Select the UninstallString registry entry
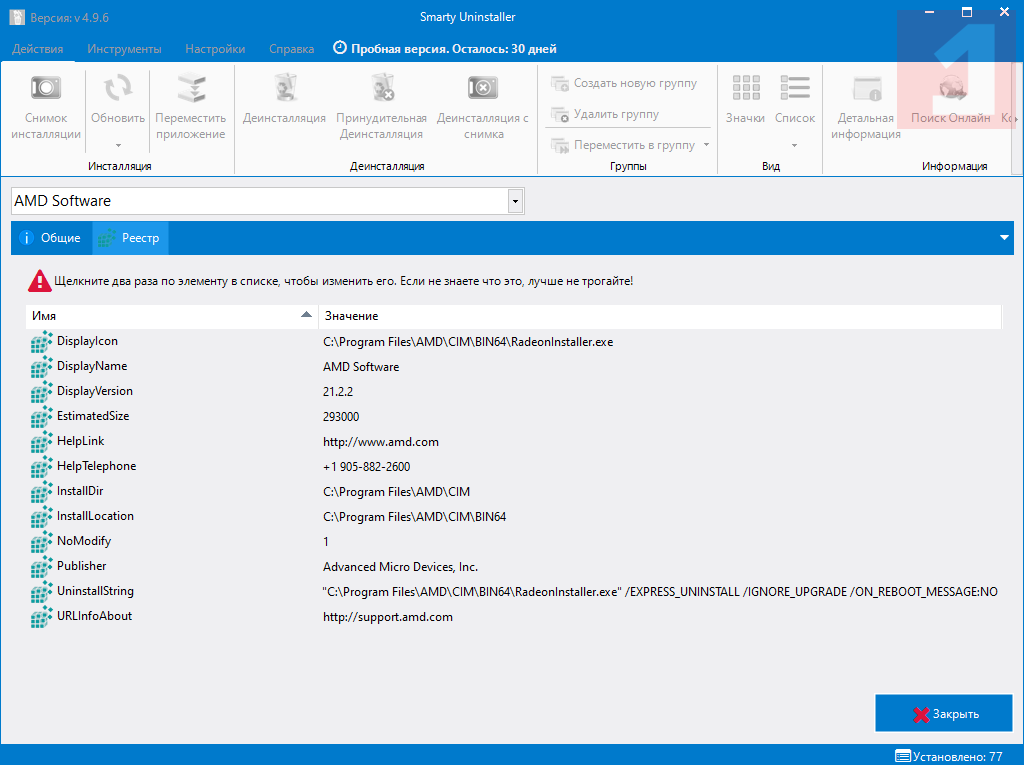The image size is (1024, 765). pyautogui.click(x=95, y=591)
